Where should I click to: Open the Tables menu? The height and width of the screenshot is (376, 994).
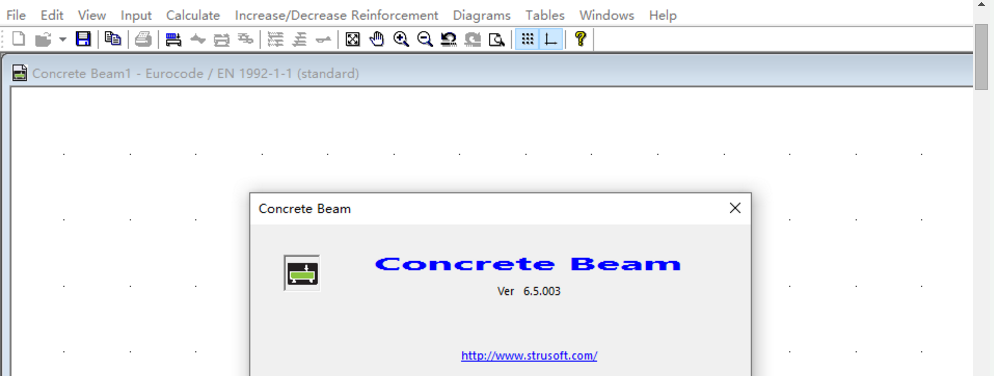pos(545,15)
